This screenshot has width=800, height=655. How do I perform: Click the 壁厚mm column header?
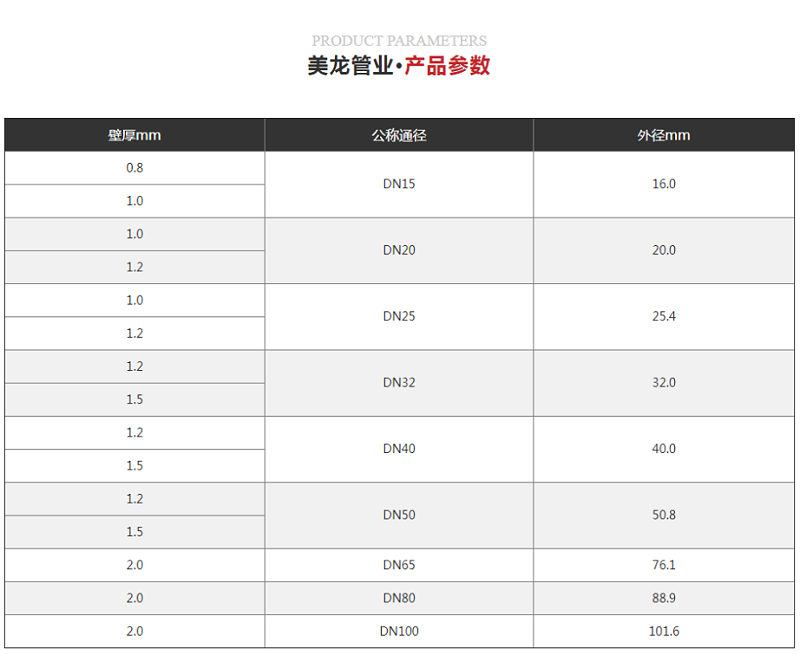pos(133,134)
